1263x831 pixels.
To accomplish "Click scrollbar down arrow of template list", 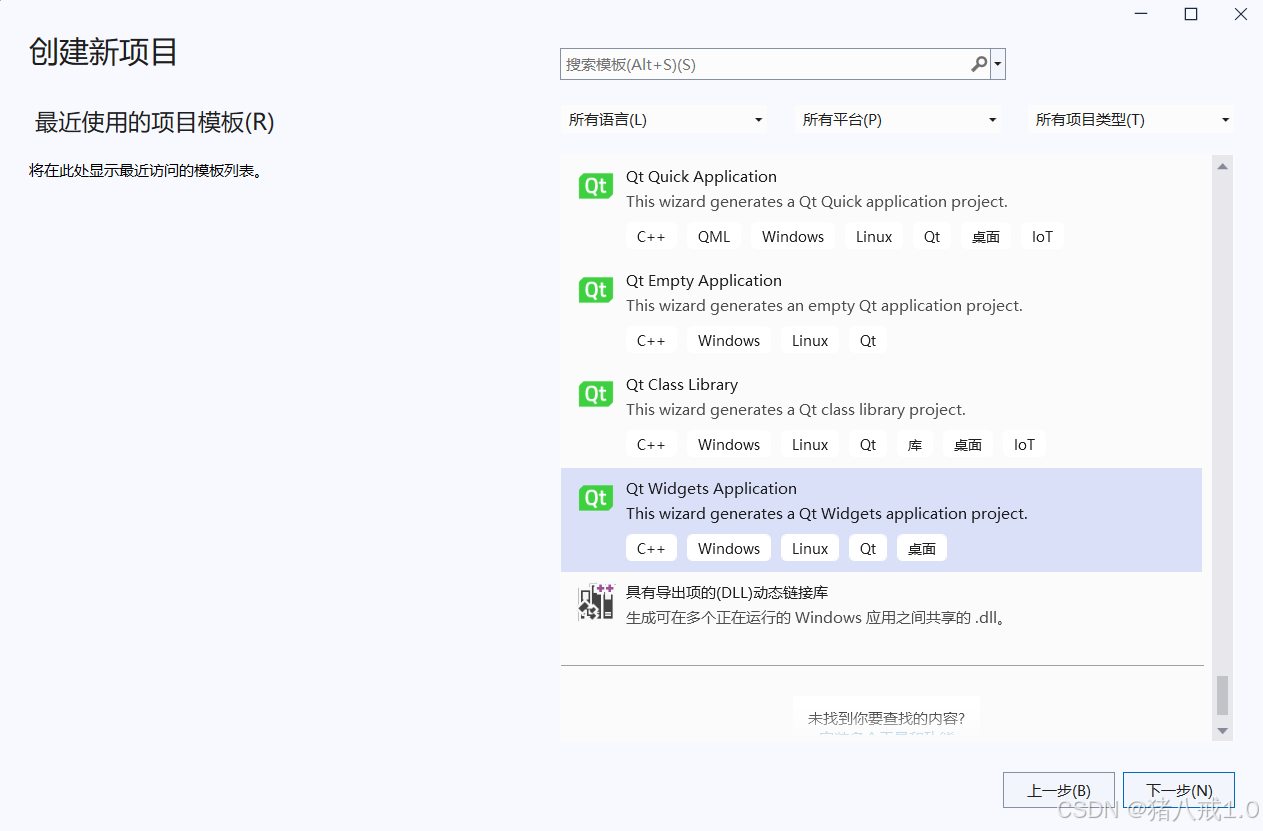I will (1222, 731).
